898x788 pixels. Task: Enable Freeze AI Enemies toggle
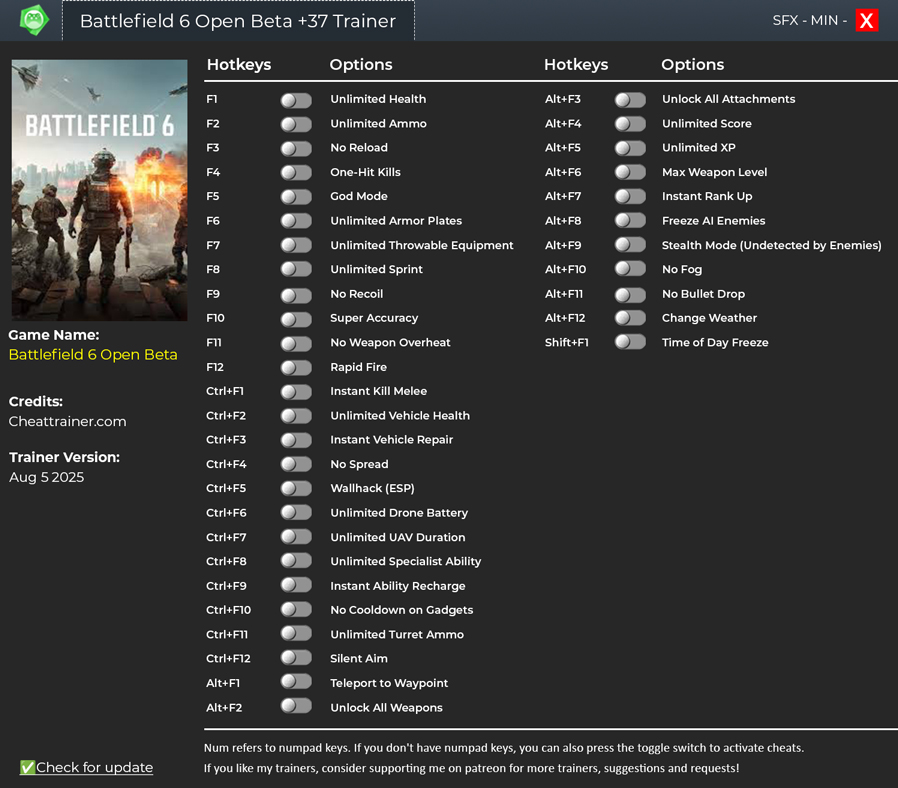[630, 221]
